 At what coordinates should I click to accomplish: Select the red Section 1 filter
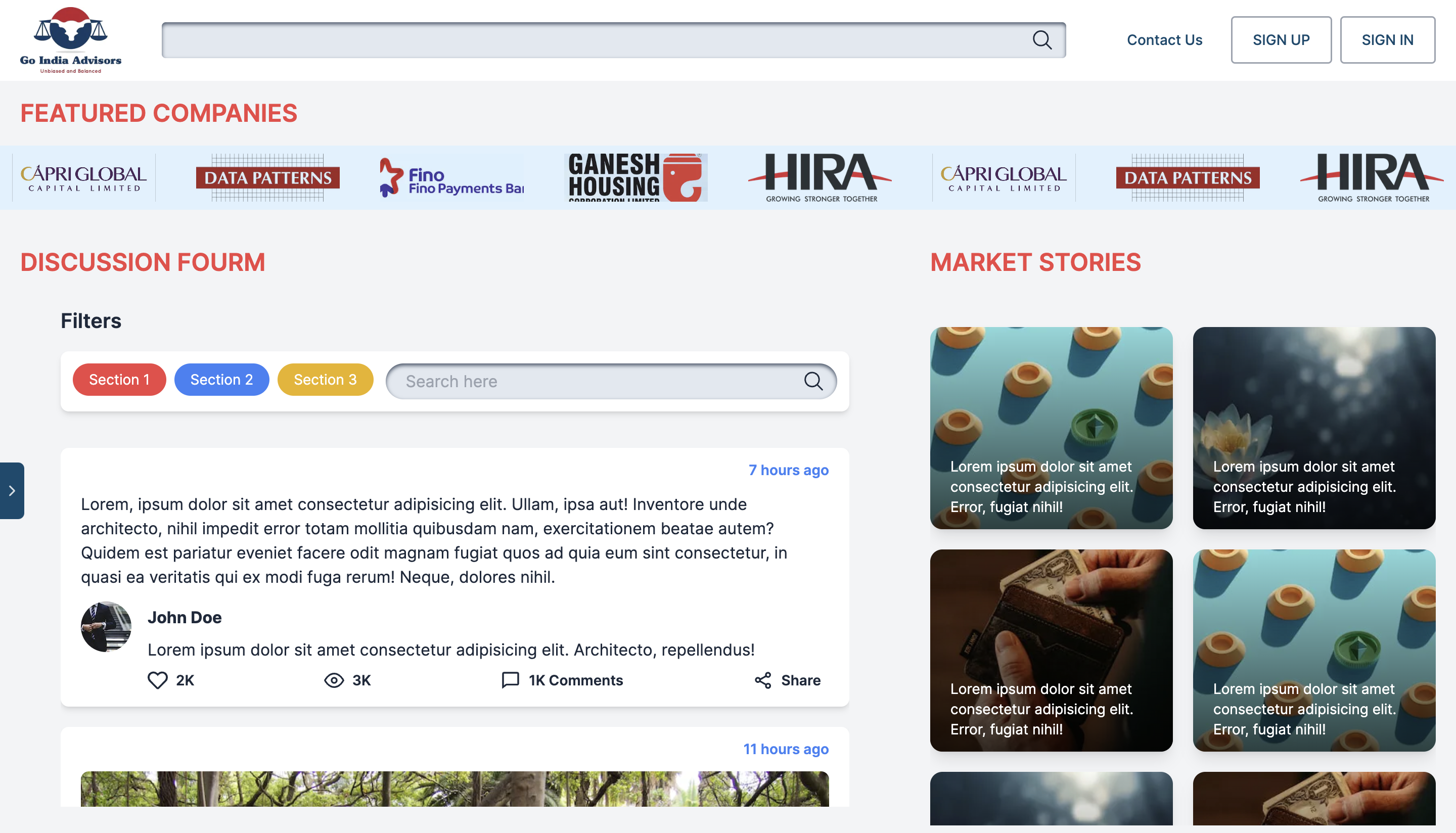pos(119,379)
